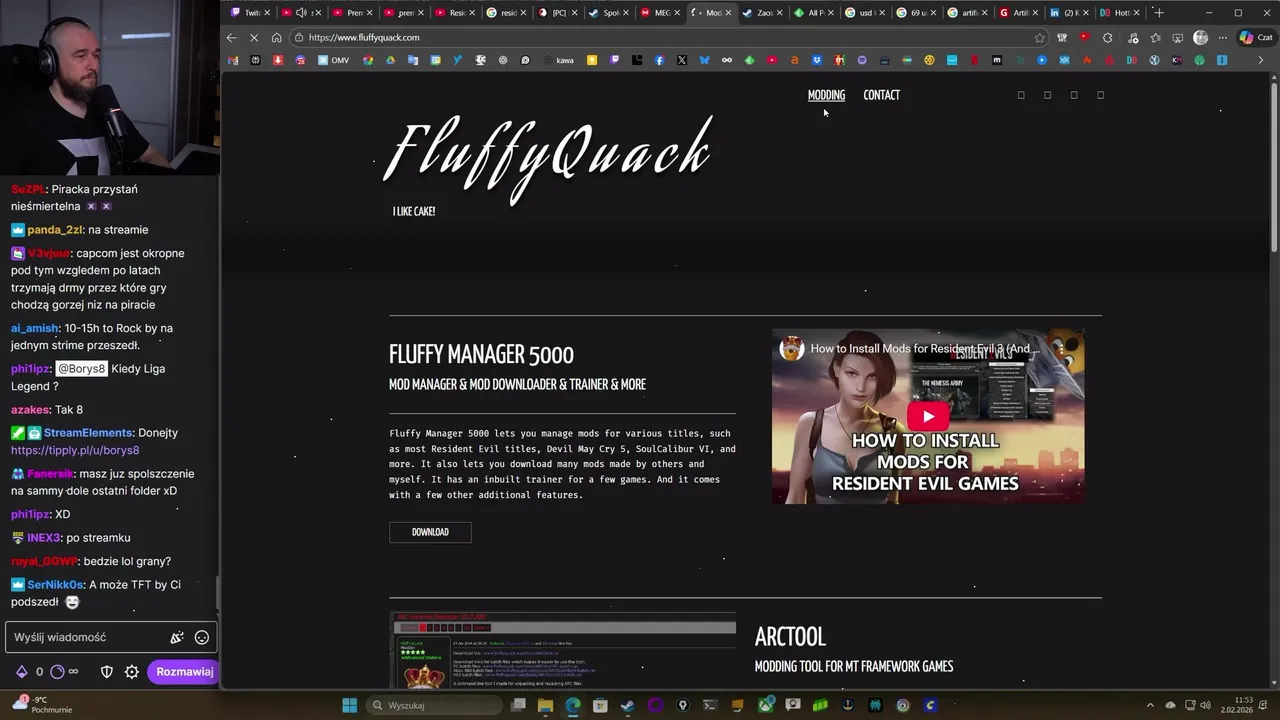Viewport: 1280px width, 720px height.
Task: Bookmark this page with the star icon
Action: pyautogui.click(x=1040, y=38)
